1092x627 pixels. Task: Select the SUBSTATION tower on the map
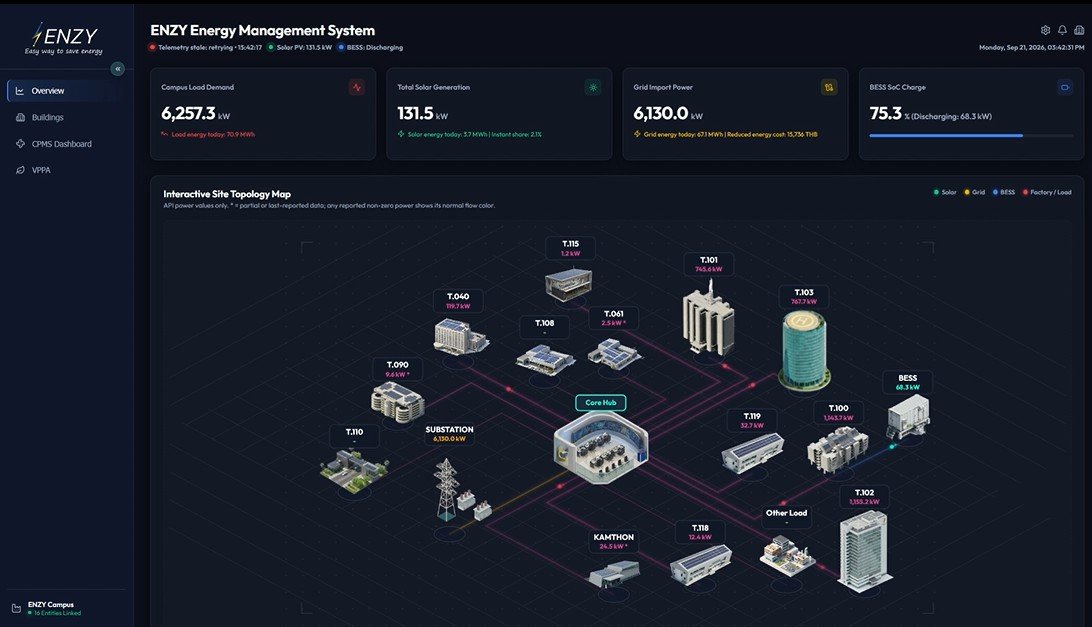tap(446, 489)
